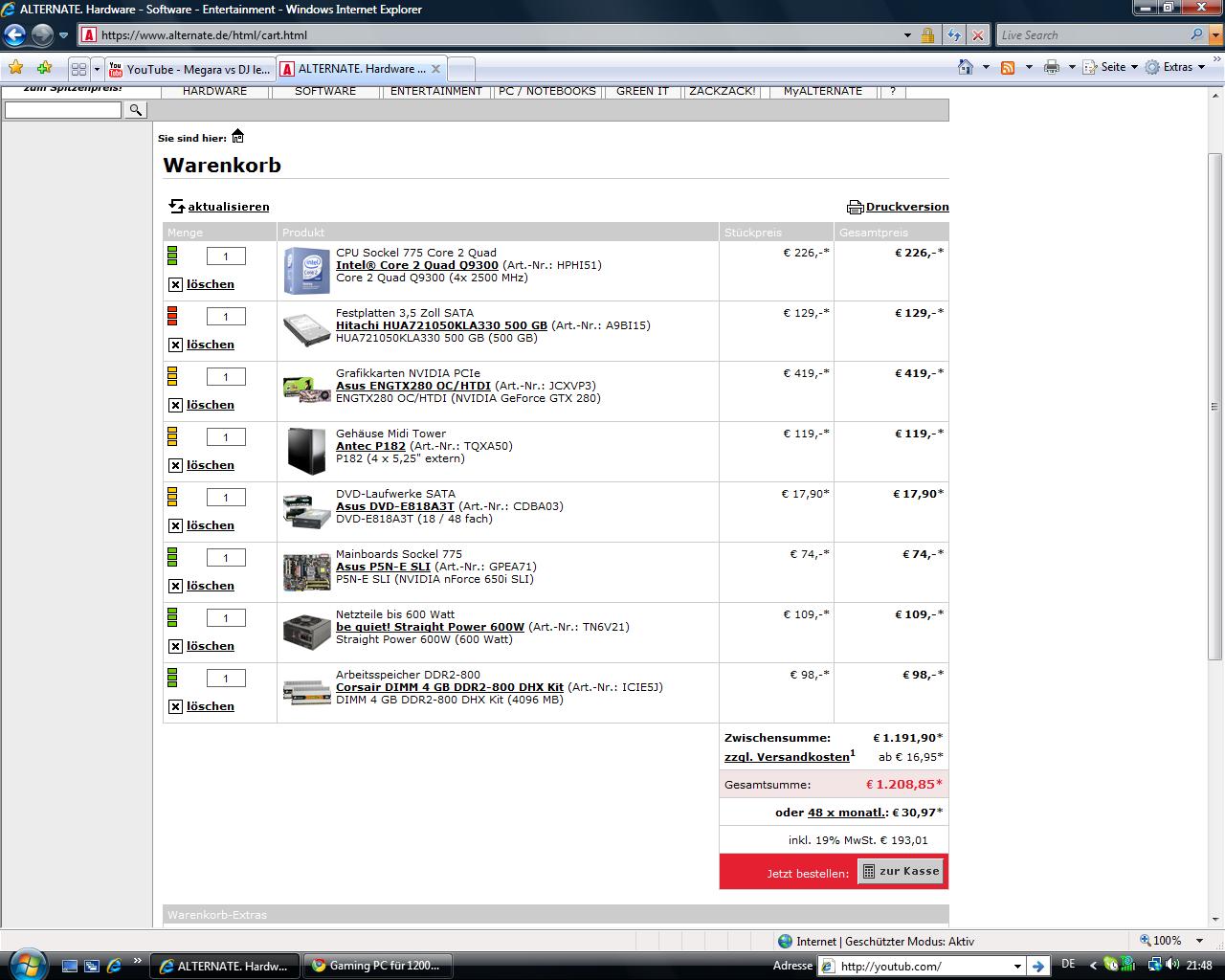Click the Druckversion printer icon

click(855, 207)
